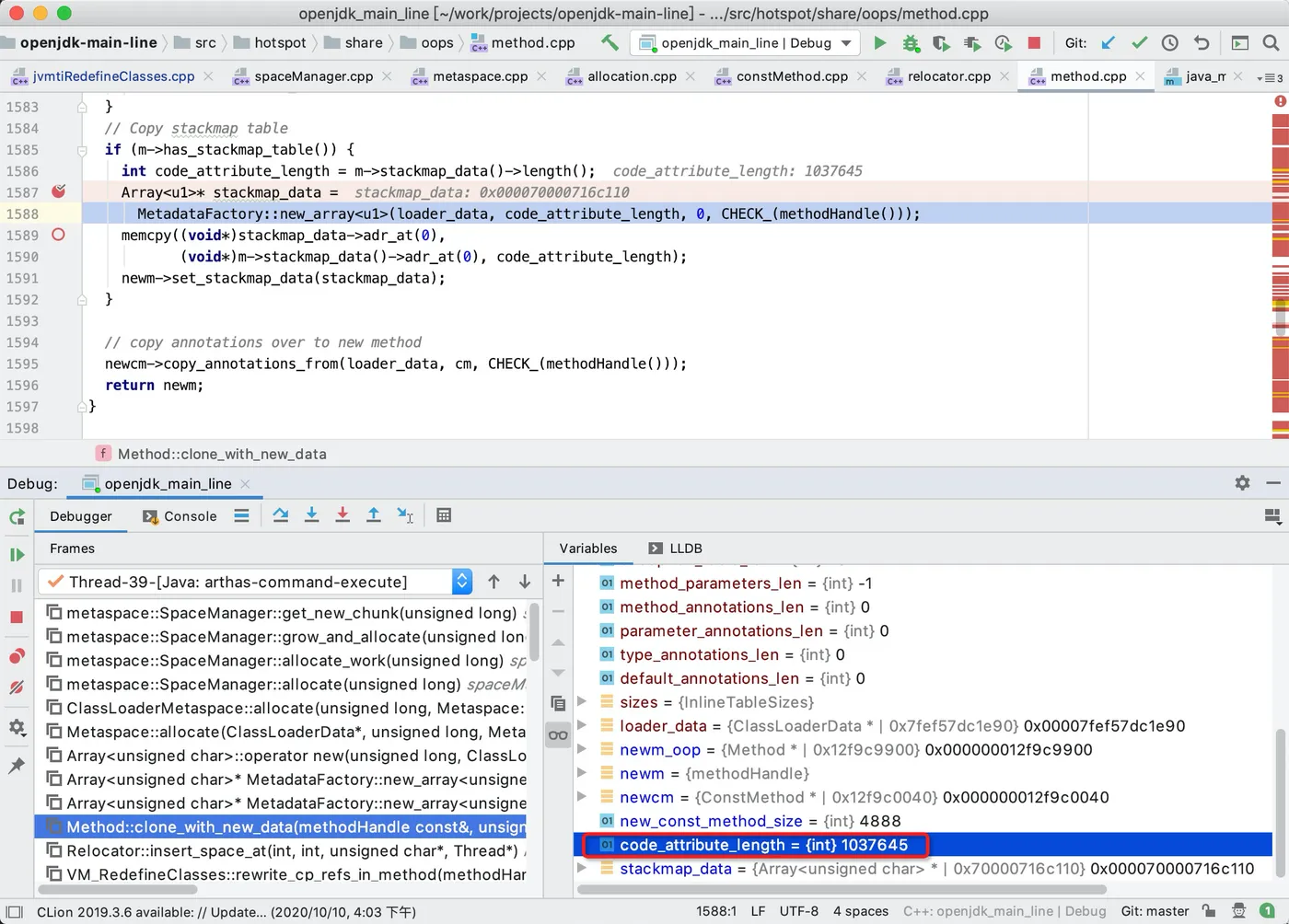Open Search Everywhere magnifier icon
1289x924 pixels.
(x=1271, y=42)
